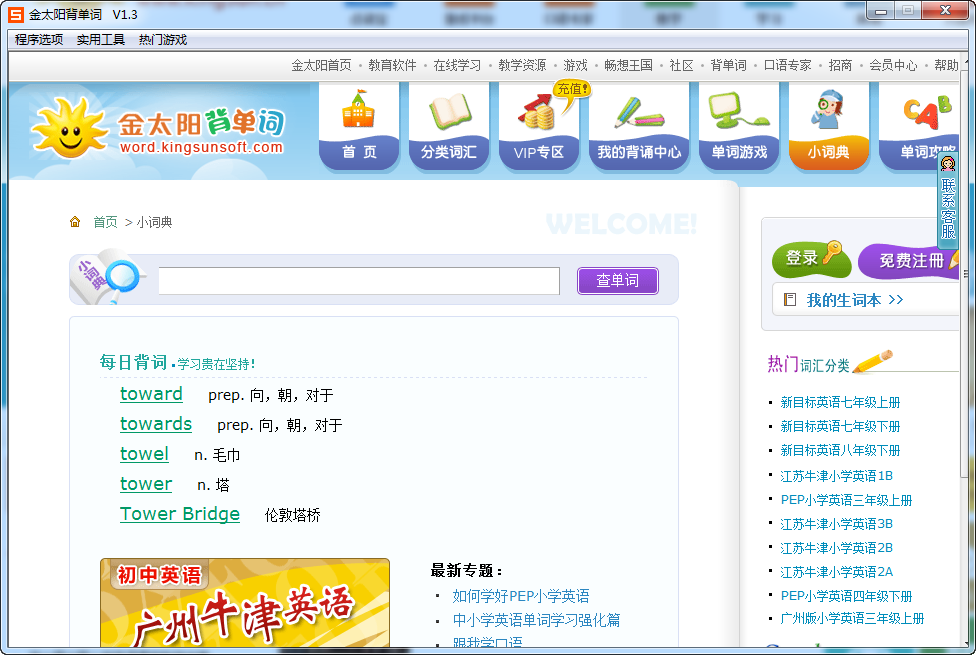Open 江苏牛津小学英语2B category
The image size is (976, 655).
click(x=837, y=548)
